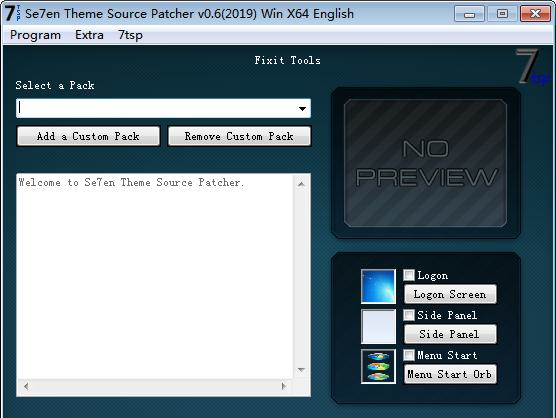
Task: Click the 7tsp title bar app icon
Action: coord(12,13)
